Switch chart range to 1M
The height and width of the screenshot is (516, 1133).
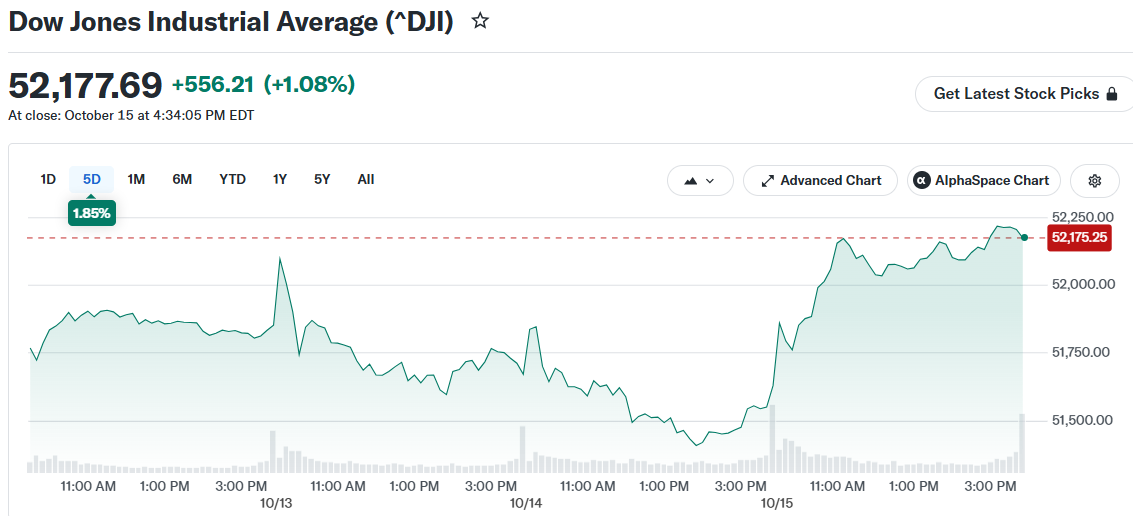click(x=136, y=179)
